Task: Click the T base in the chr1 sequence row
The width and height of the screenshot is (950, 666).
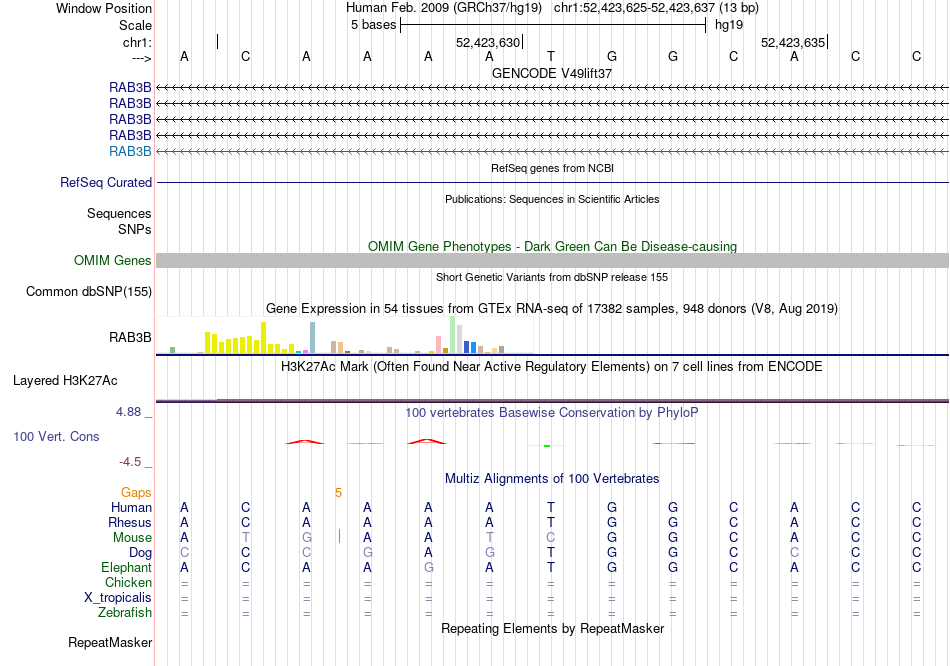Action: 551,56
